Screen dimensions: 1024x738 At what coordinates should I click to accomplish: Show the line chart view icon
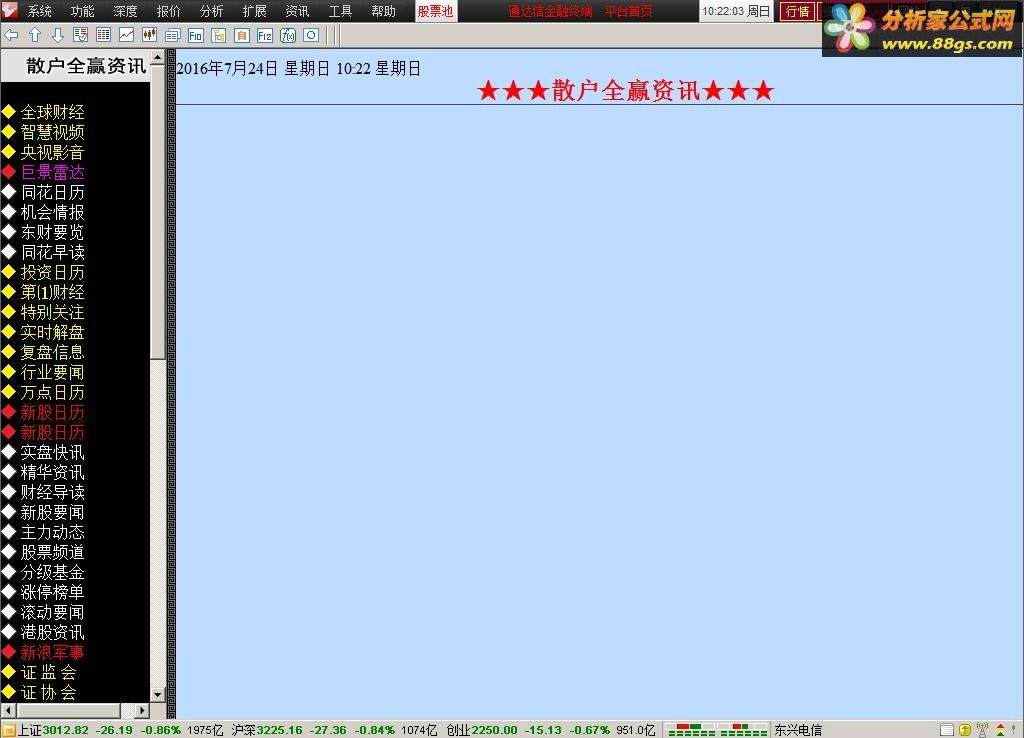[126, 35]
